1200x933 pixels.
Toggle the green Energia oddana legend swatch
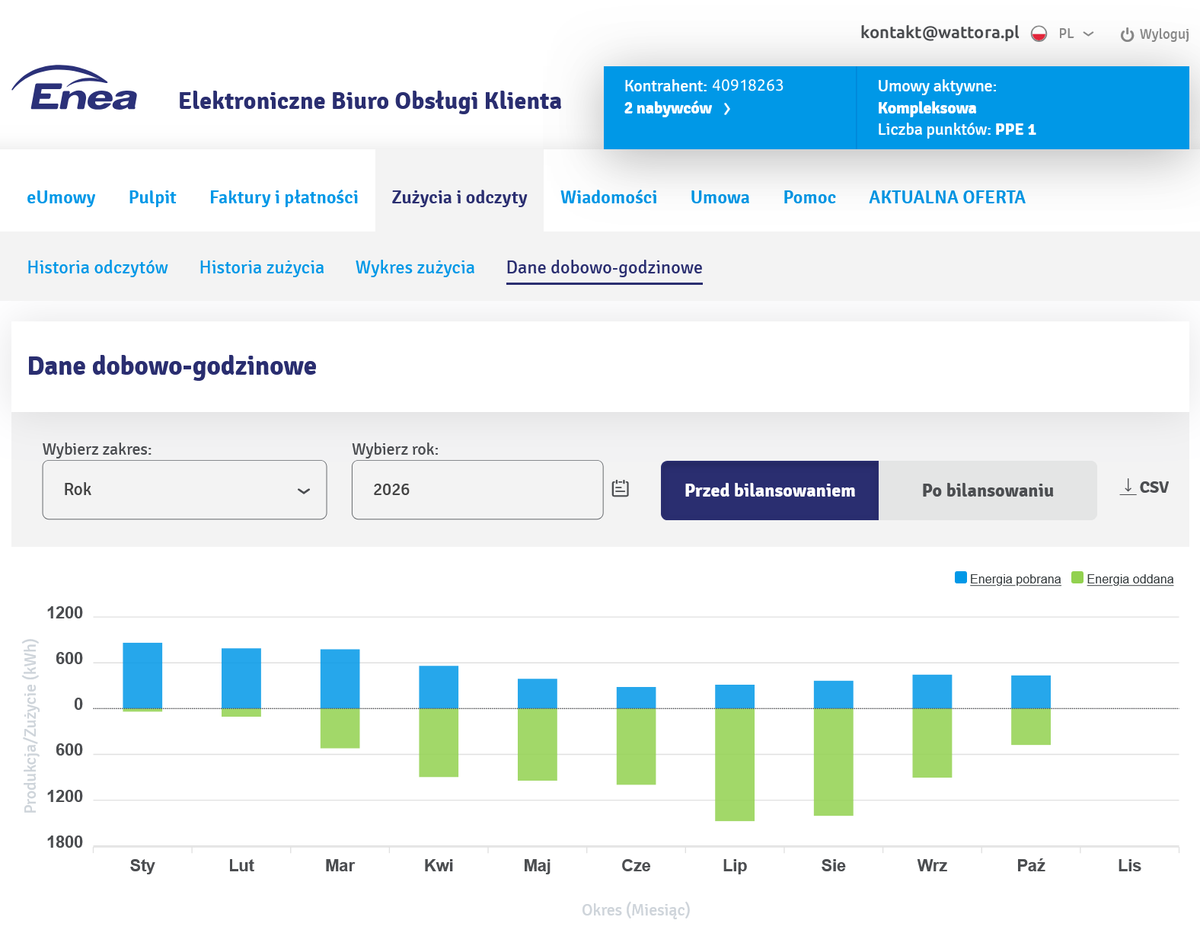[x=1077, y=578]
